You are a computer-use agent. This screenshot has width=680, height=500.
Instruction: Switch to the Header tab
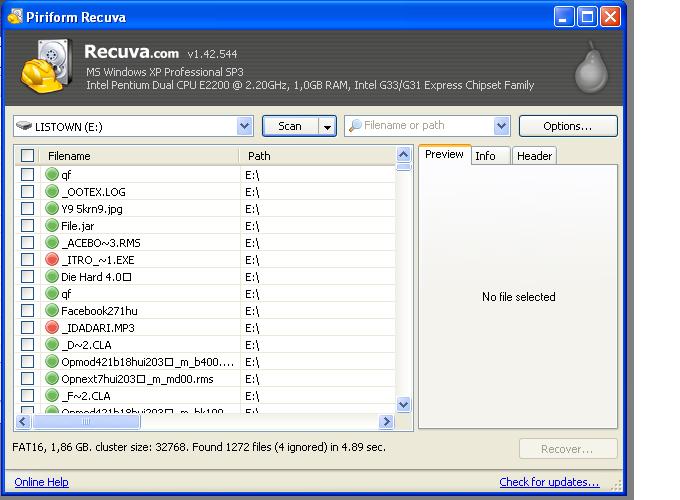(x=534, y=156)
